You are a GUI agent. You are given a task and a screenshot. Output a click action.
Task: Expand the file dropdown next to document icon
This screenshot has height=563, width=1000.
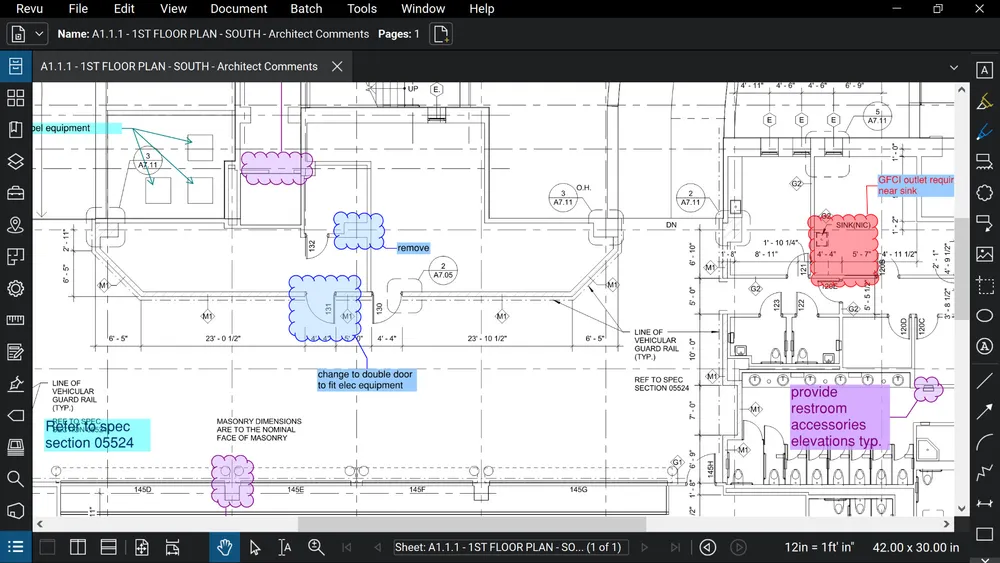(x=40, y=34)
